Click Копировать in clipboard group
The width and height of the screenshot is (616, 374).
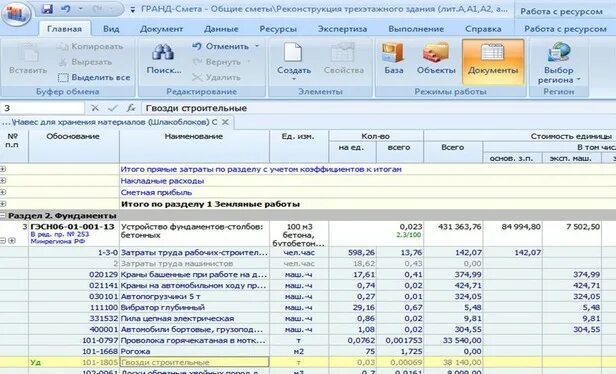(90, 47)
